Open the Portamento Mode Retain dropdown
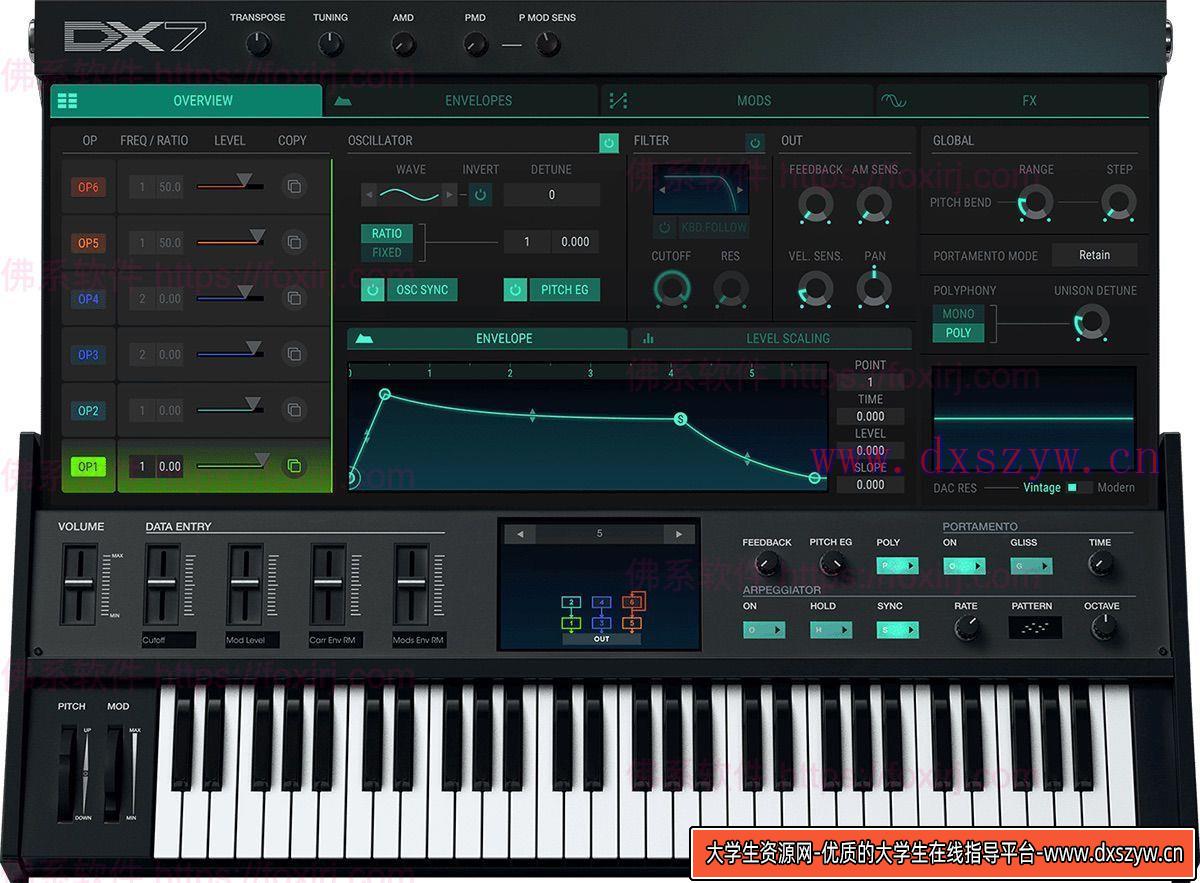 pyautogui.click(x=1094, y=255)
